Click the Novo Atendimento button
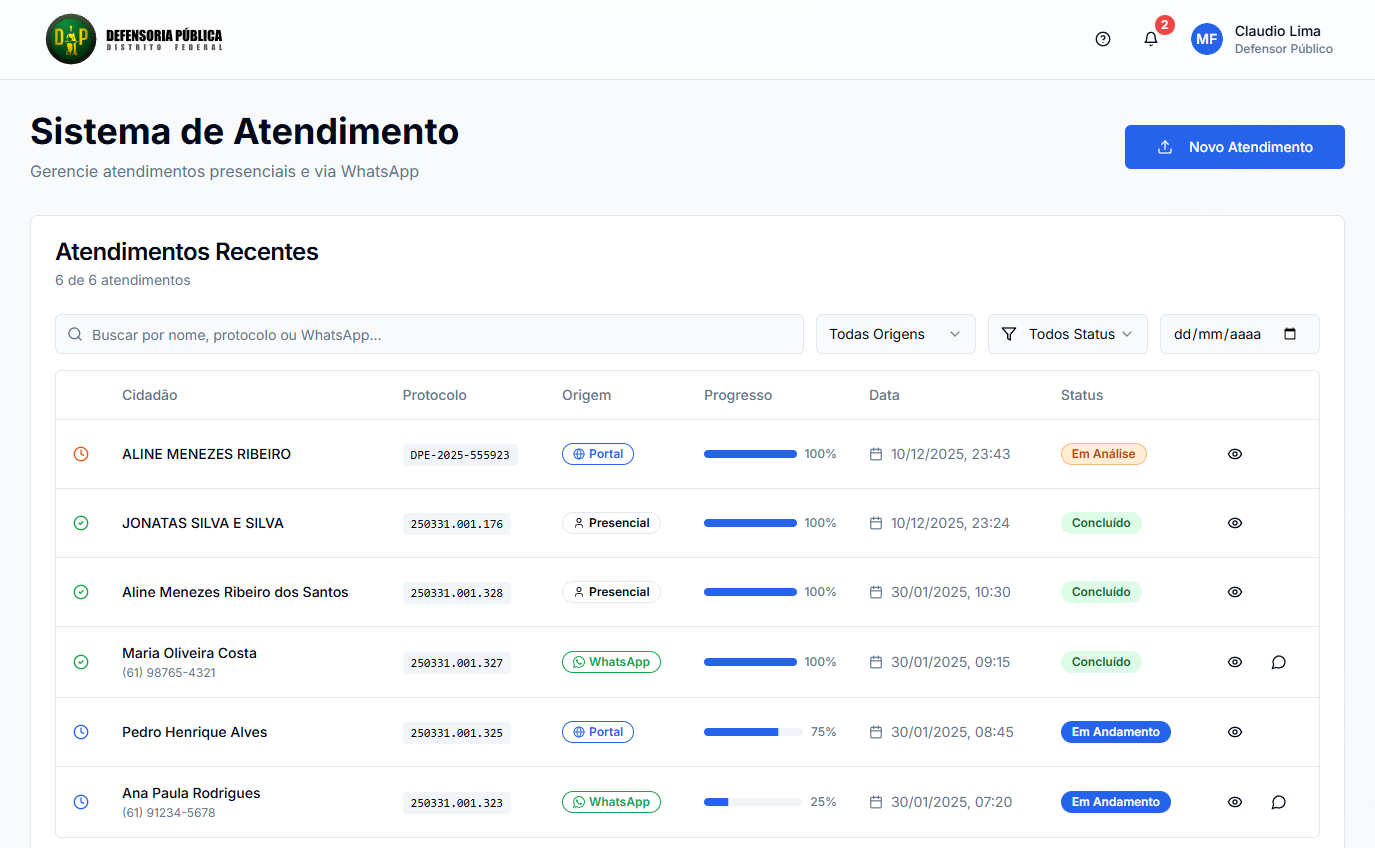 point(1234,147)
